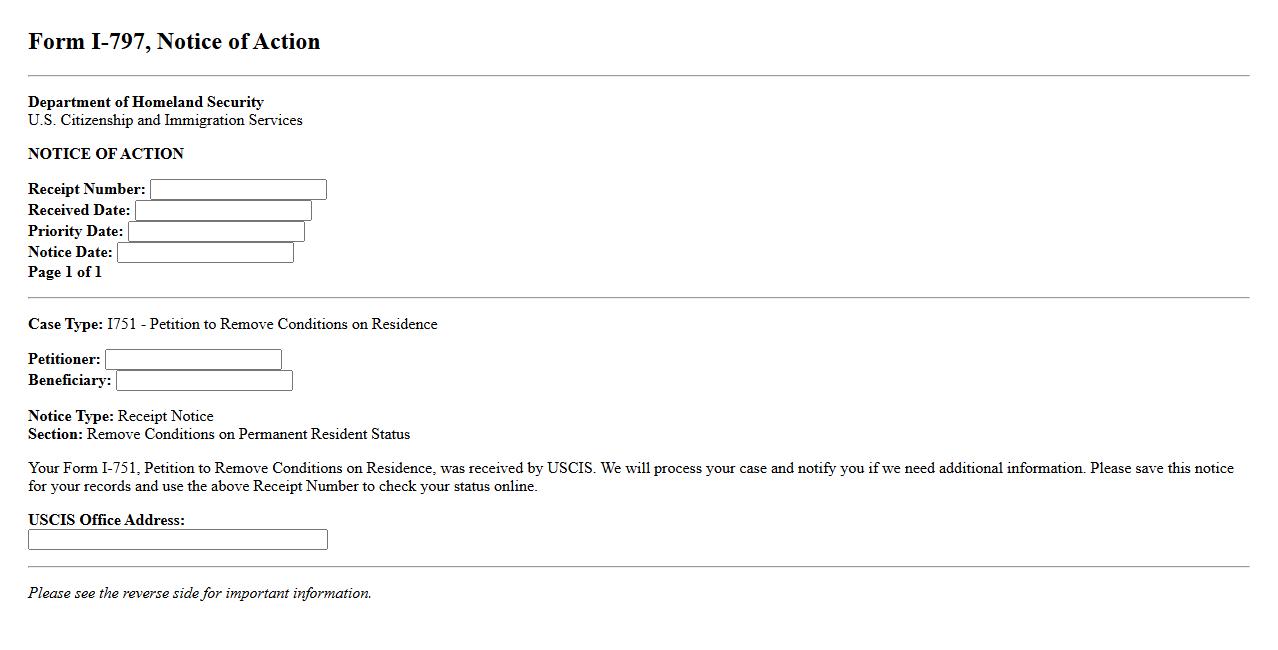1278x650 pixels.
Task: Click "U.S. Citizenship and Immigration Services" line
Action: [x=165, y=120]
